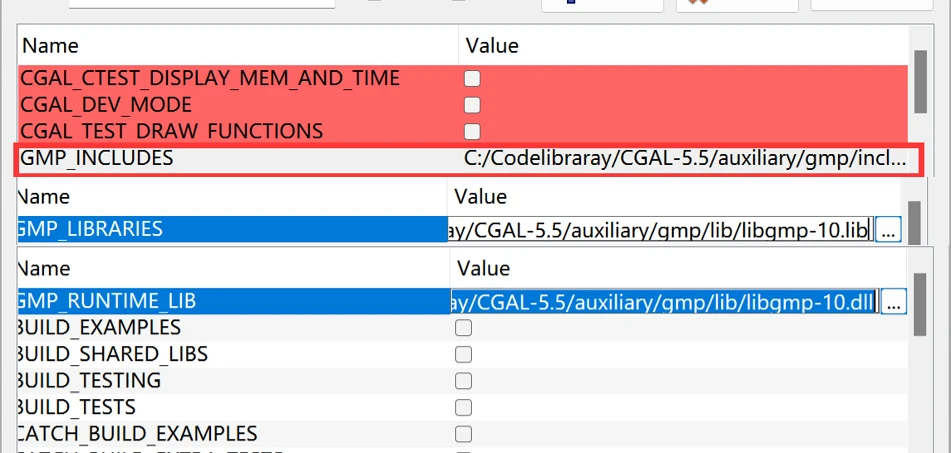Open the browse button for GMP_LIBRARIES
The image size is (951, 453).
[889, 229]
